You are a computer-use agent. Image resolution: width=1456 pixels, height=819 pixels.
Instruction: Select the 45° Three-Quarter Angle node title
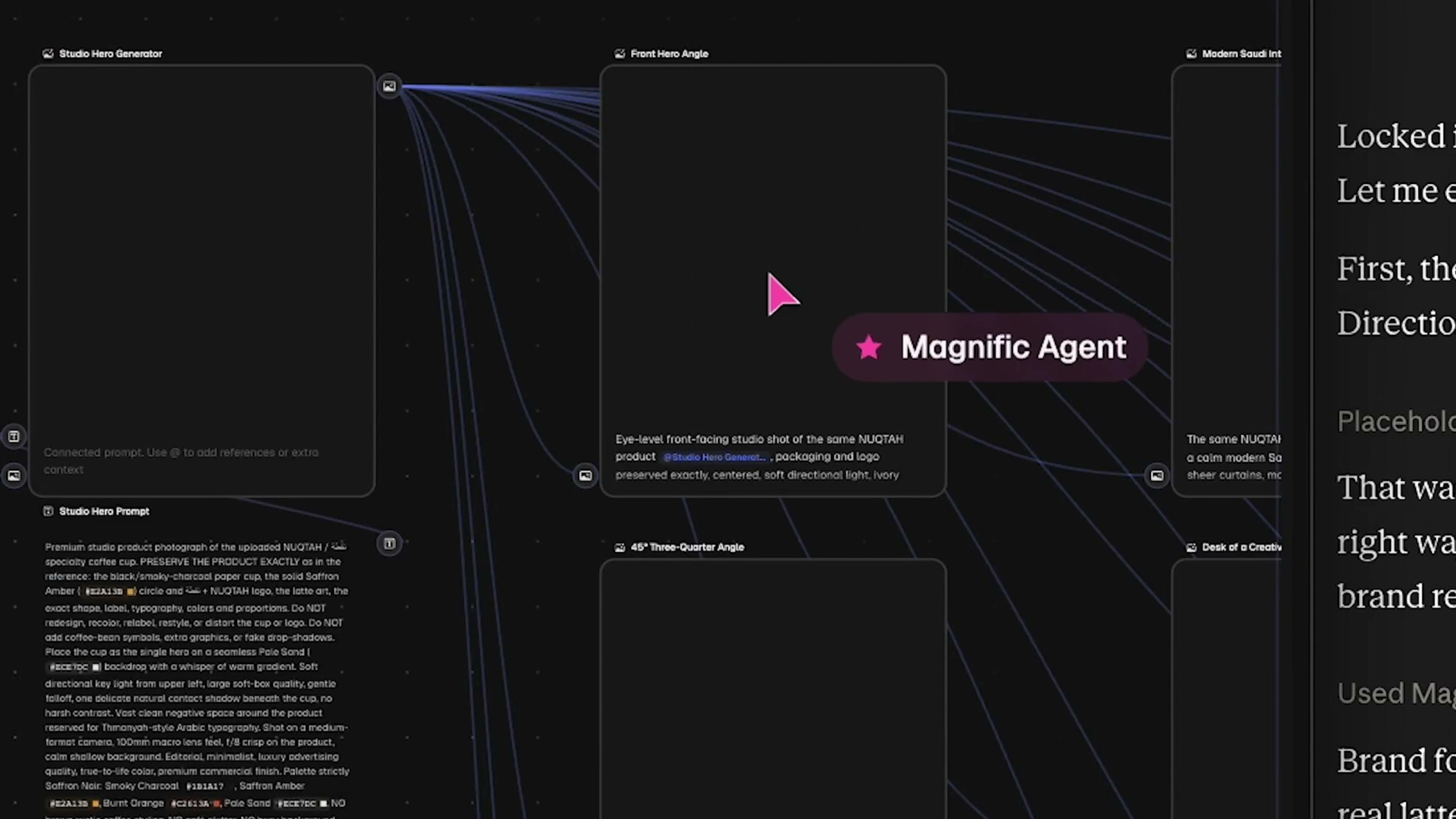pyautogui.click(x=687, y=547)
